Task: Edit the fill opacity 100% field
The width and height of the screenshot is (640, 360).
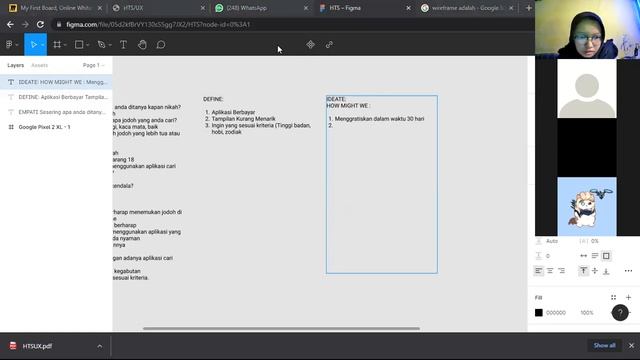Action: (587, 313)
